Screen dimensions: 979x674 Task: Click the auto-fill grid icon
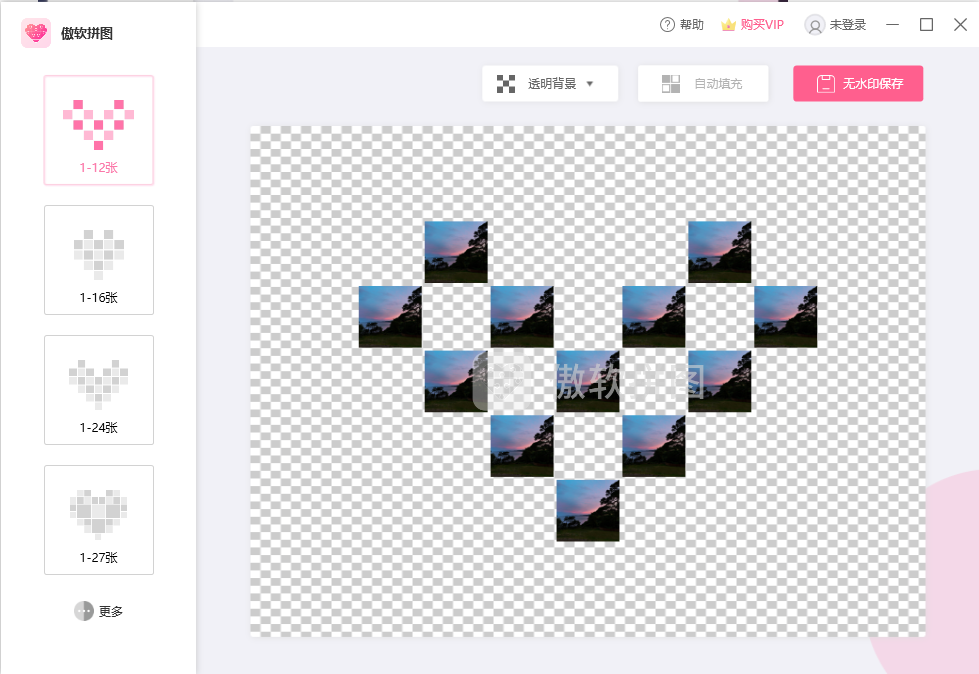(x=671, y=84)
